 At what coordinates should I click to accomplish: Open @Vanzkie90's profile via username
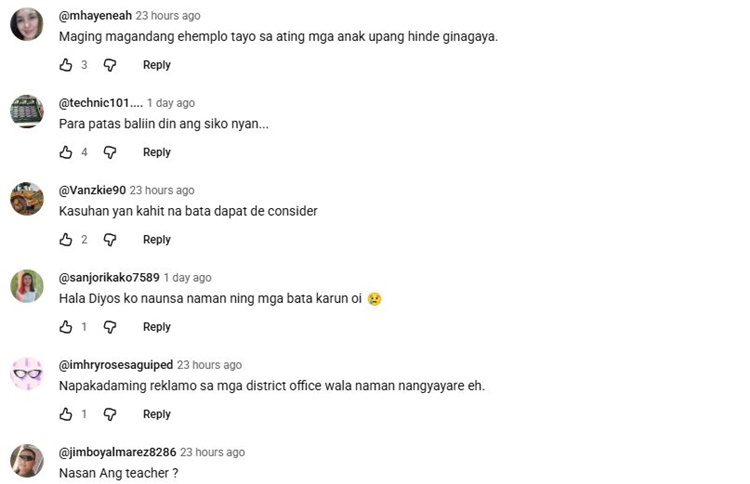click(92, 190)
